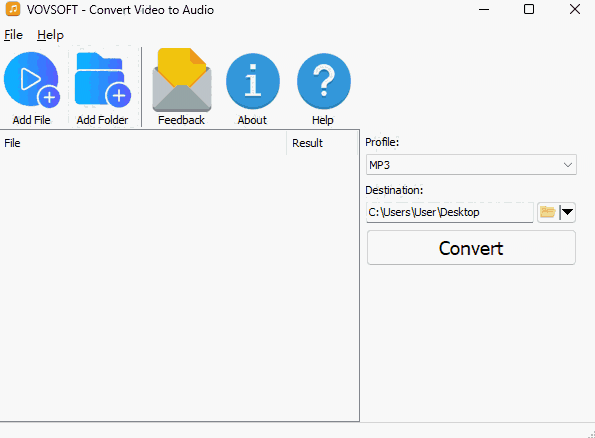This screenshot has height=438, width=595.
Task: Open the Feedback envelope icon
Action: pos(182,80)
